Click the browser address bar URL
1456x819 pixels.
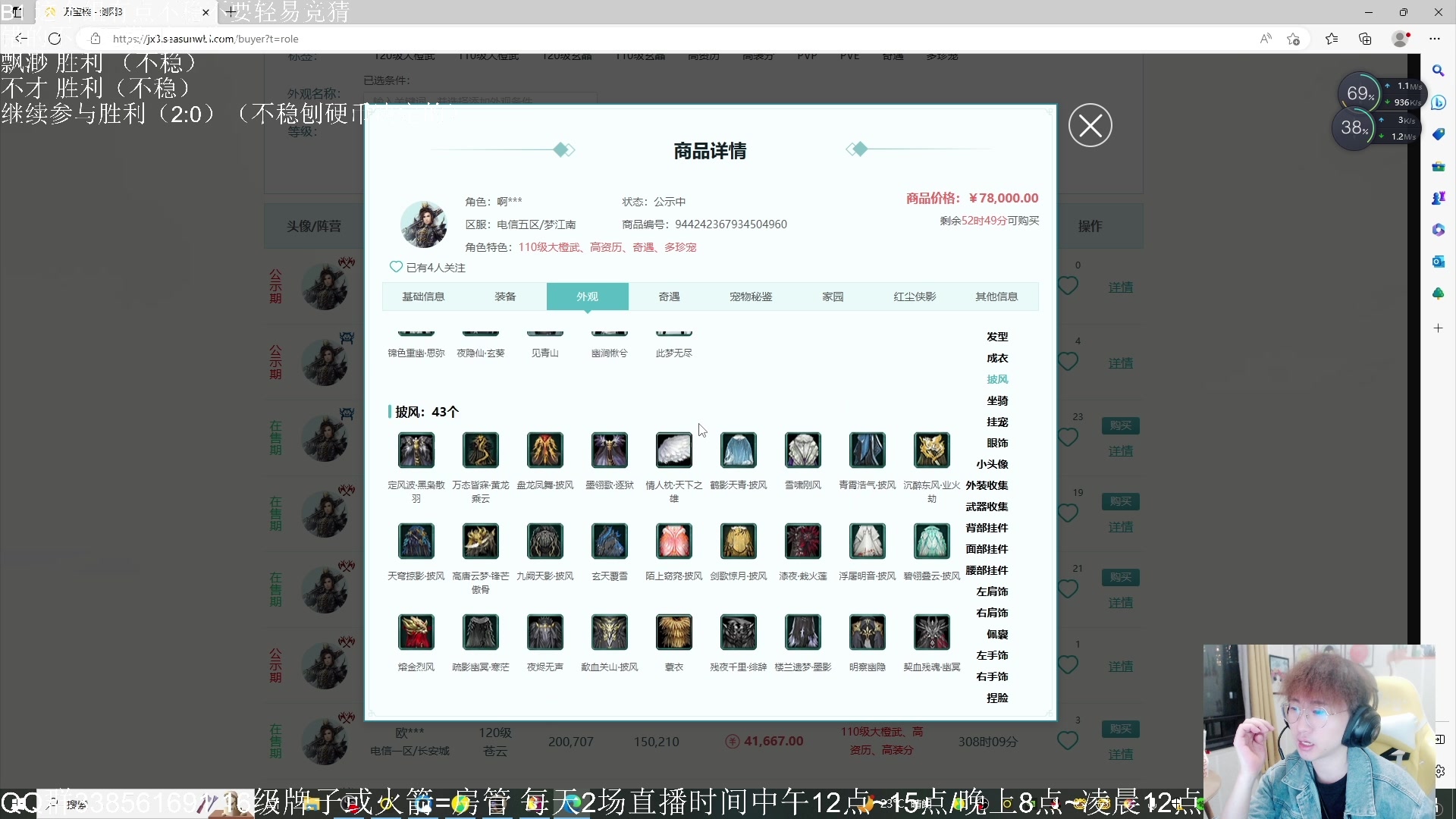tap(206, 39)
